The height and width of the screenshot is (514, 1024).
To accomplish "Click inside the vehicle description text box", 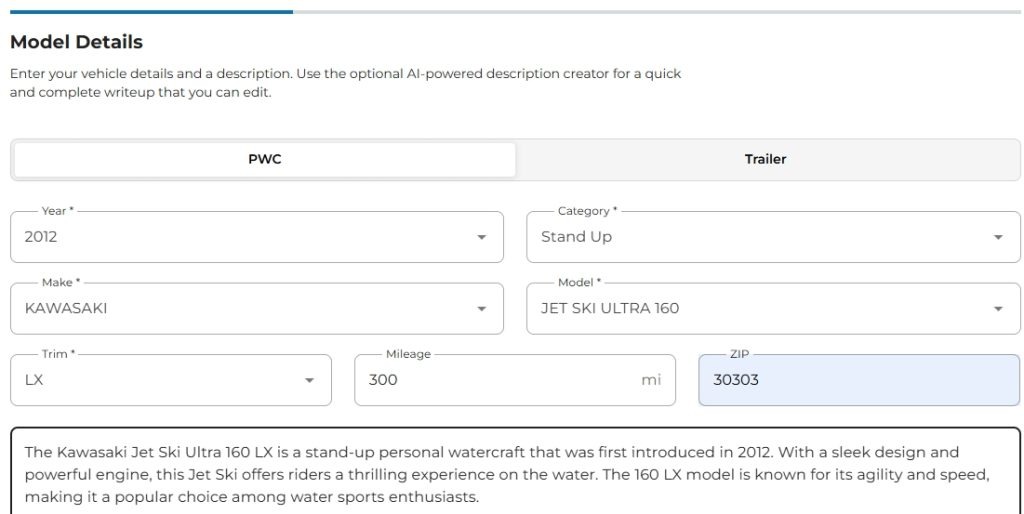I will pos(515,474).
